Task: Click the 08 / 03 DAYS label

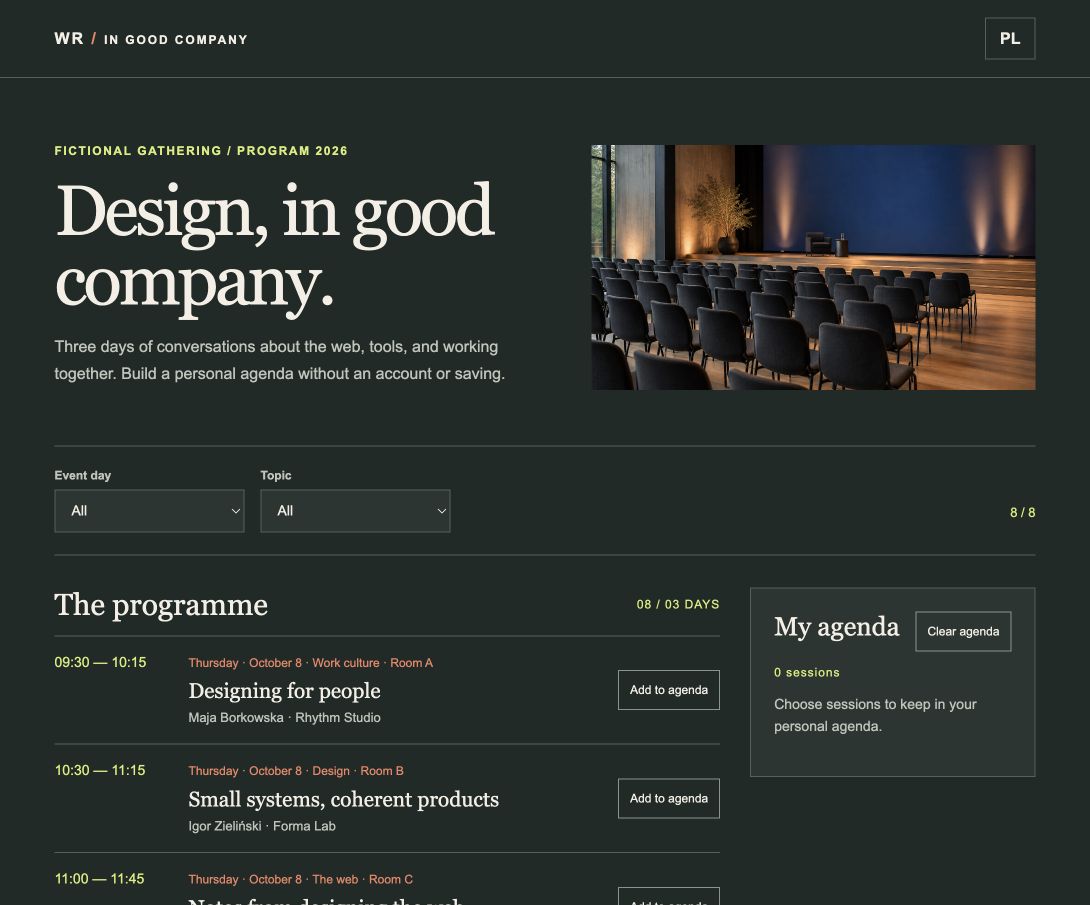Action: coord(678,604)
